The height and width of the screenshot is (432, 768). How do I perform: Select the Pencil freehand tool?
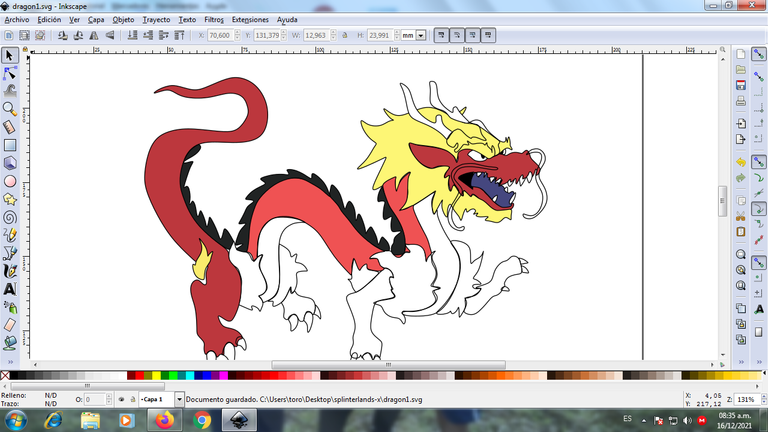pos(9,235)
